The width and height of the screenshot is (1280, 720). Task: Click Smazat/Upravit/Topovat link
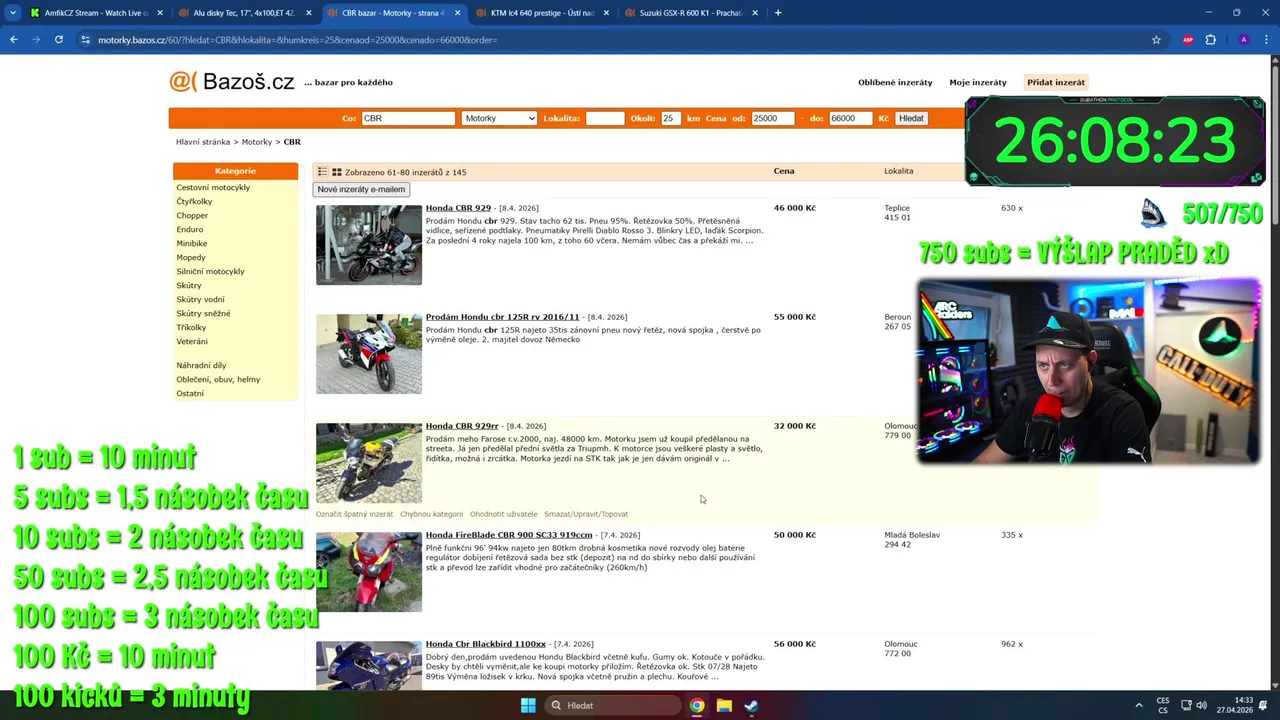tap(586, 514)
